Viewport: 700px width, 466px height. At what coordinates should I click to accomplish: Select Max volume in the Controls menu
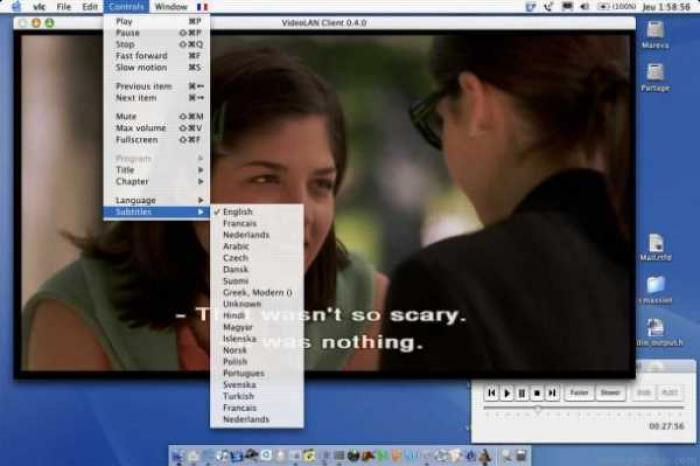[x=157, y=128]
